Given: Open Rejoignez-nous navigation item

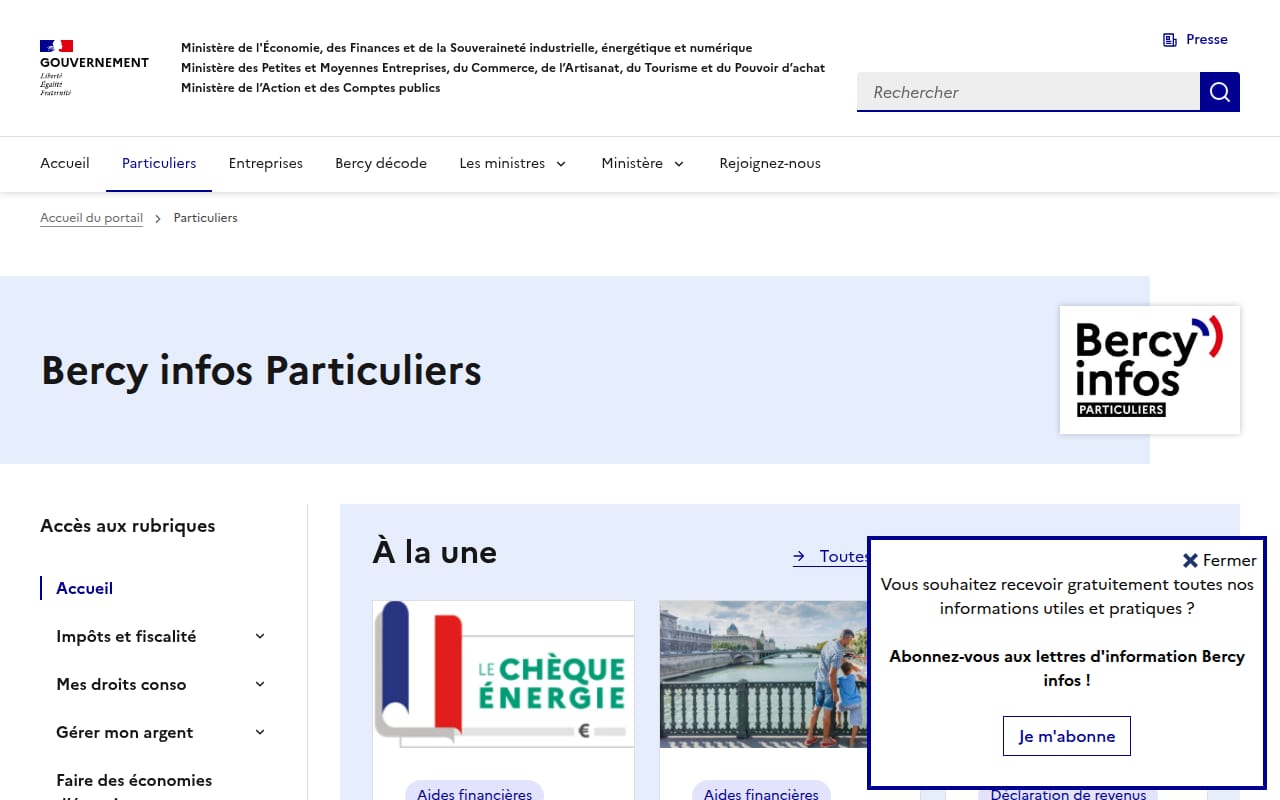Looking at the screenshot, I should (x=770, y=163).
